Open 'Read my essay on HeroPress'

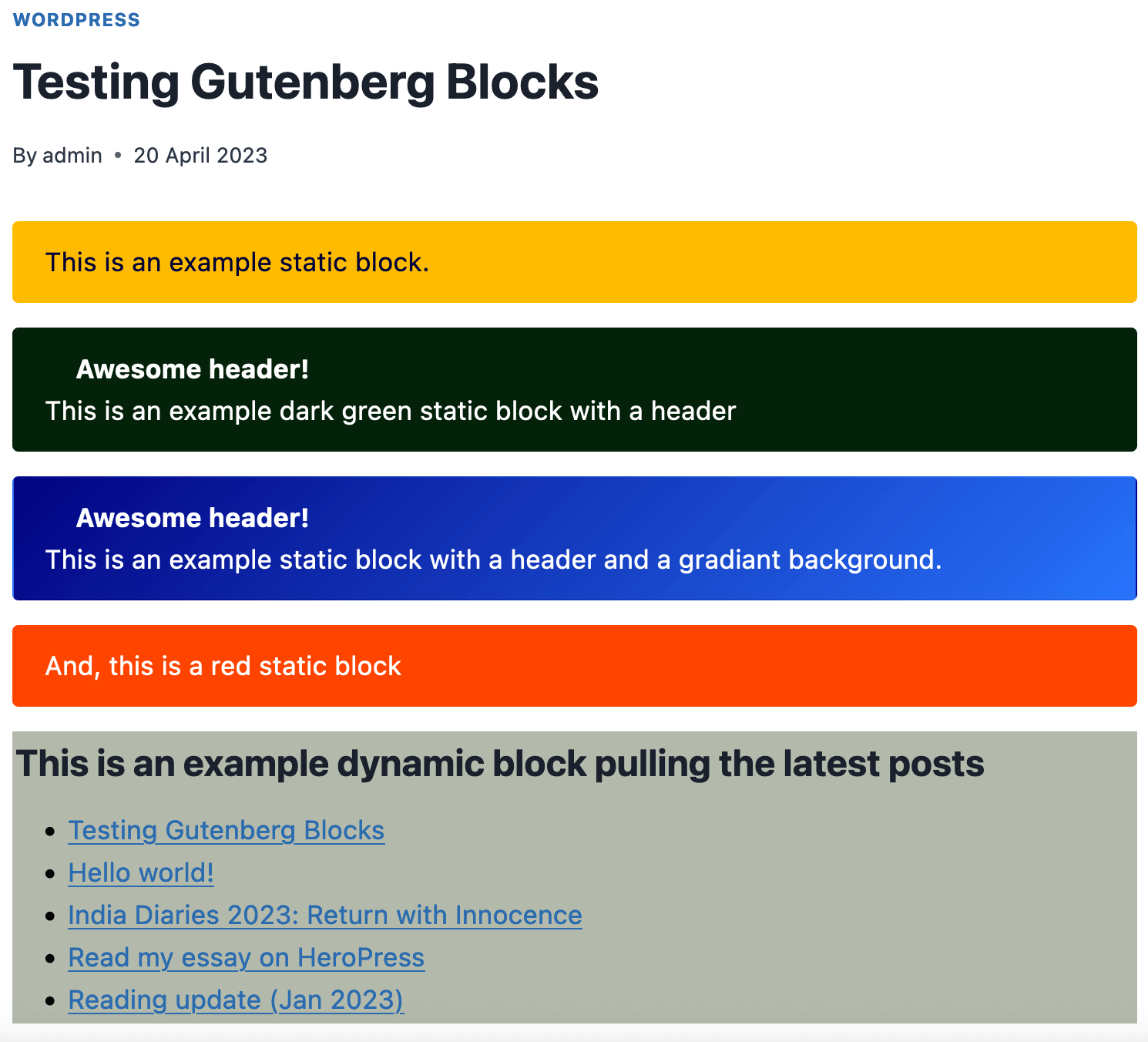pyautogui.click(x=246, y=957)
